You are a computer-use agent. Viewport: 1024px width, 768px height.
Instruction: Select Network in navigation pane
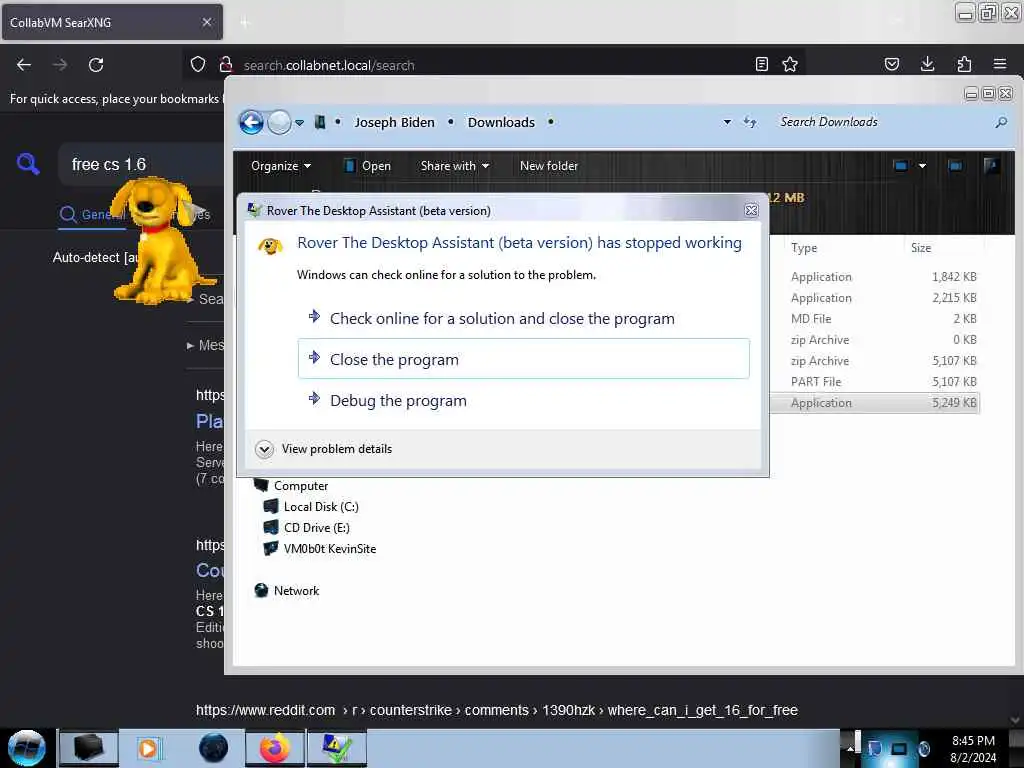287,590
